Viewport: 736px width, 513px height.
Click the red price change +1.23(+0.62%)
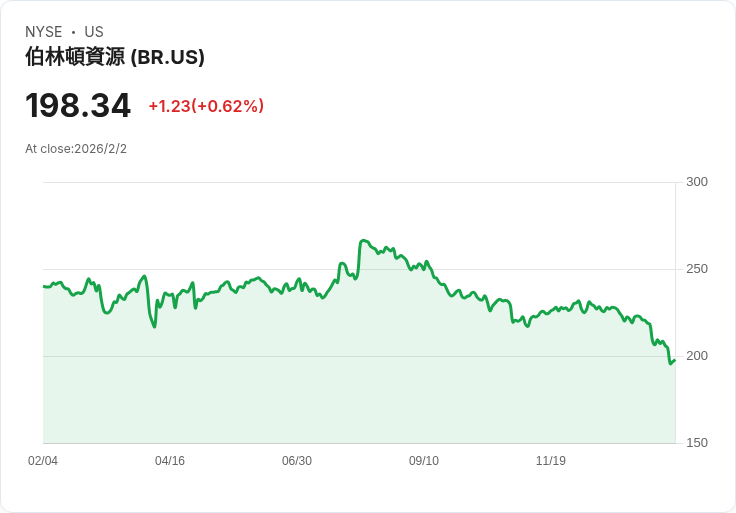pyautogui.click(x=206, y=106)
